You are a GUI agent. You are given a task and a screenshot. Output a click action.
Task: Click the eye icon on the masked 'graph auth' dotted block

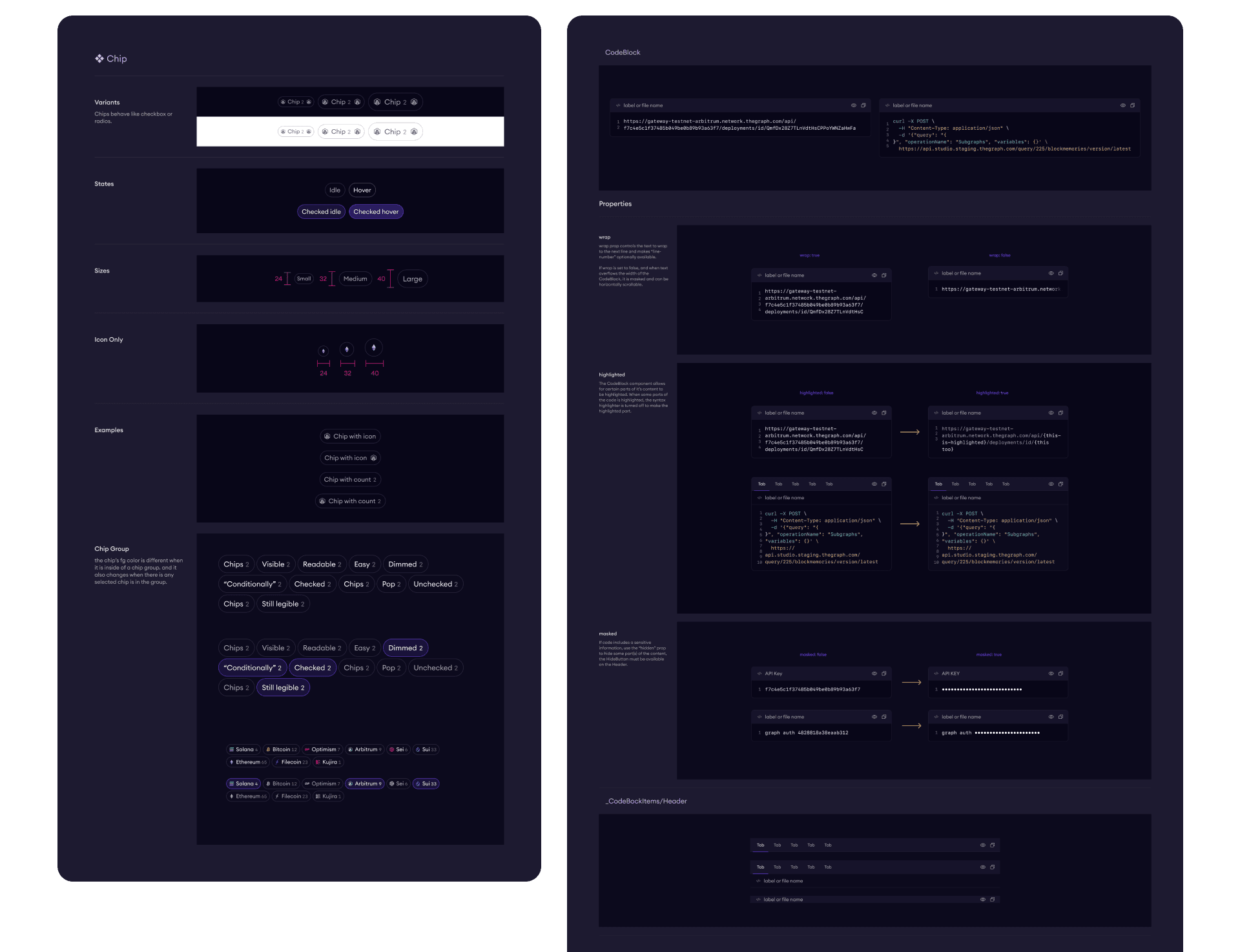pos(1051,717)
